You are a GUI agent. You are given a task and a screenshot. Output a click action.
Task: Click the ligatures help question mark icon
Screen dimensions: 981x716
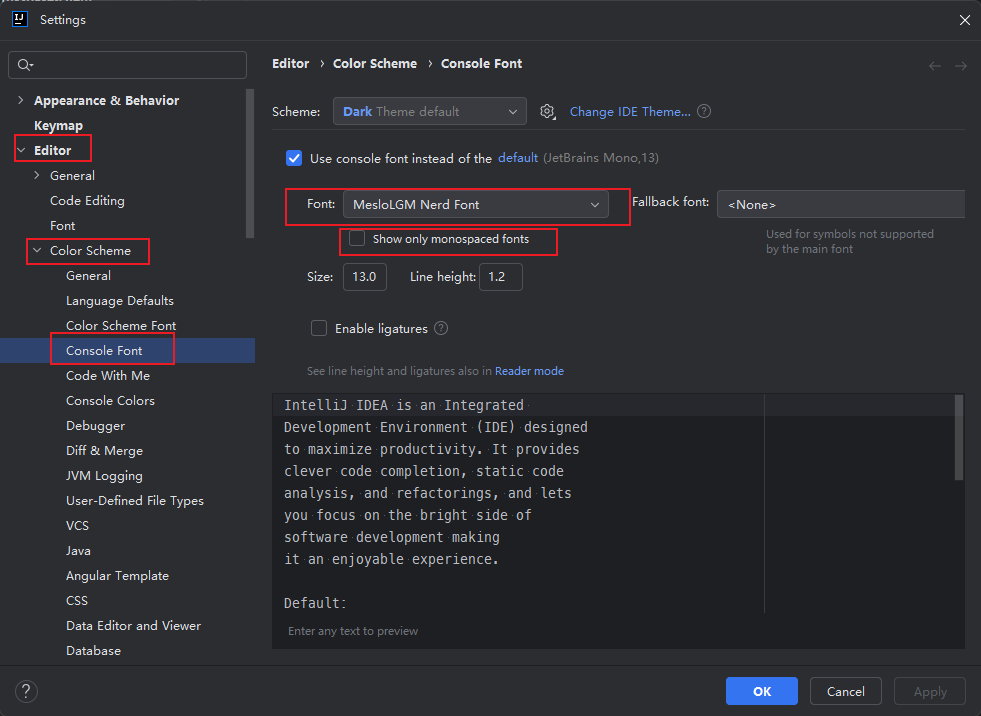point(441,328)
